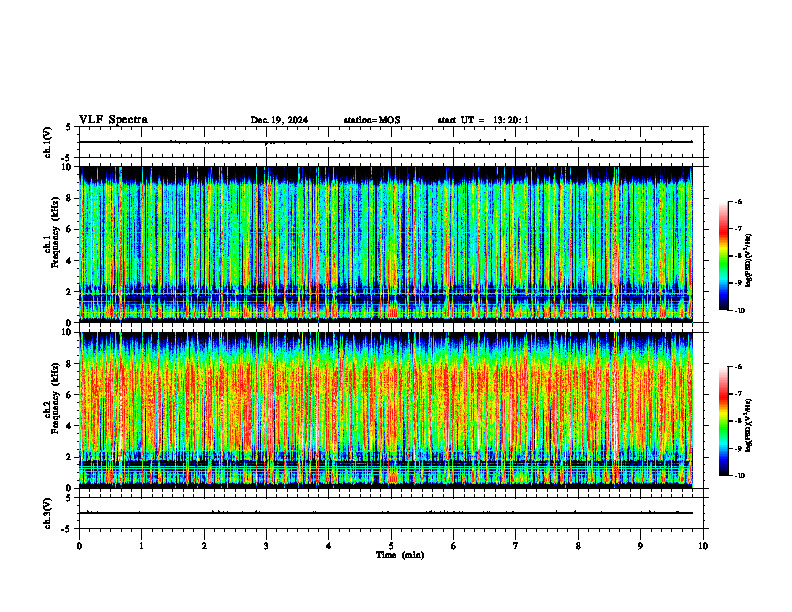Click the "VLF Spectra" plot title
792x612 pixels.
coord(113,120)
